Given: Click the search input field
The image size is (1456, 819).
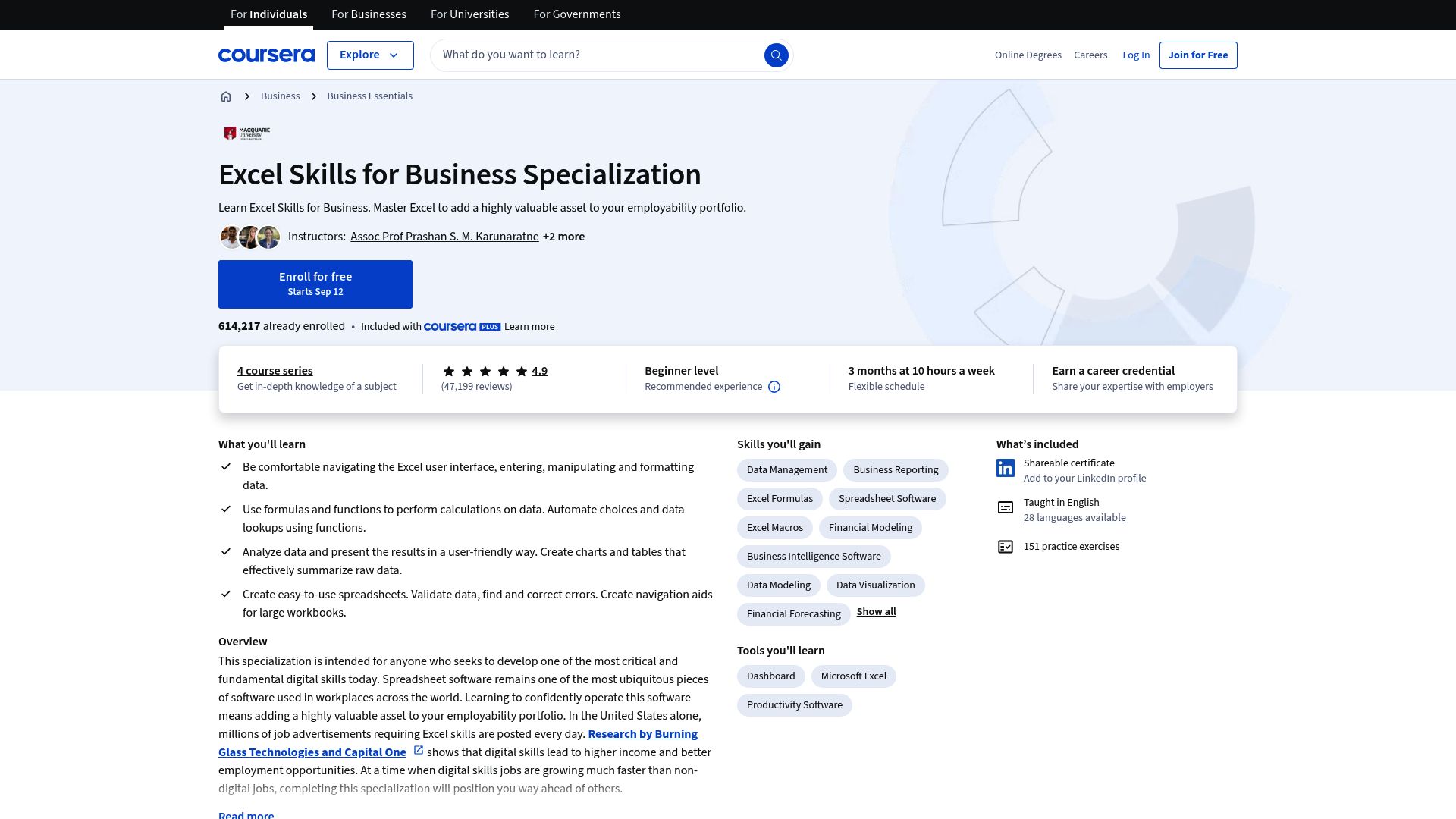Looking at the screenshot, I should tap(599, 55).
